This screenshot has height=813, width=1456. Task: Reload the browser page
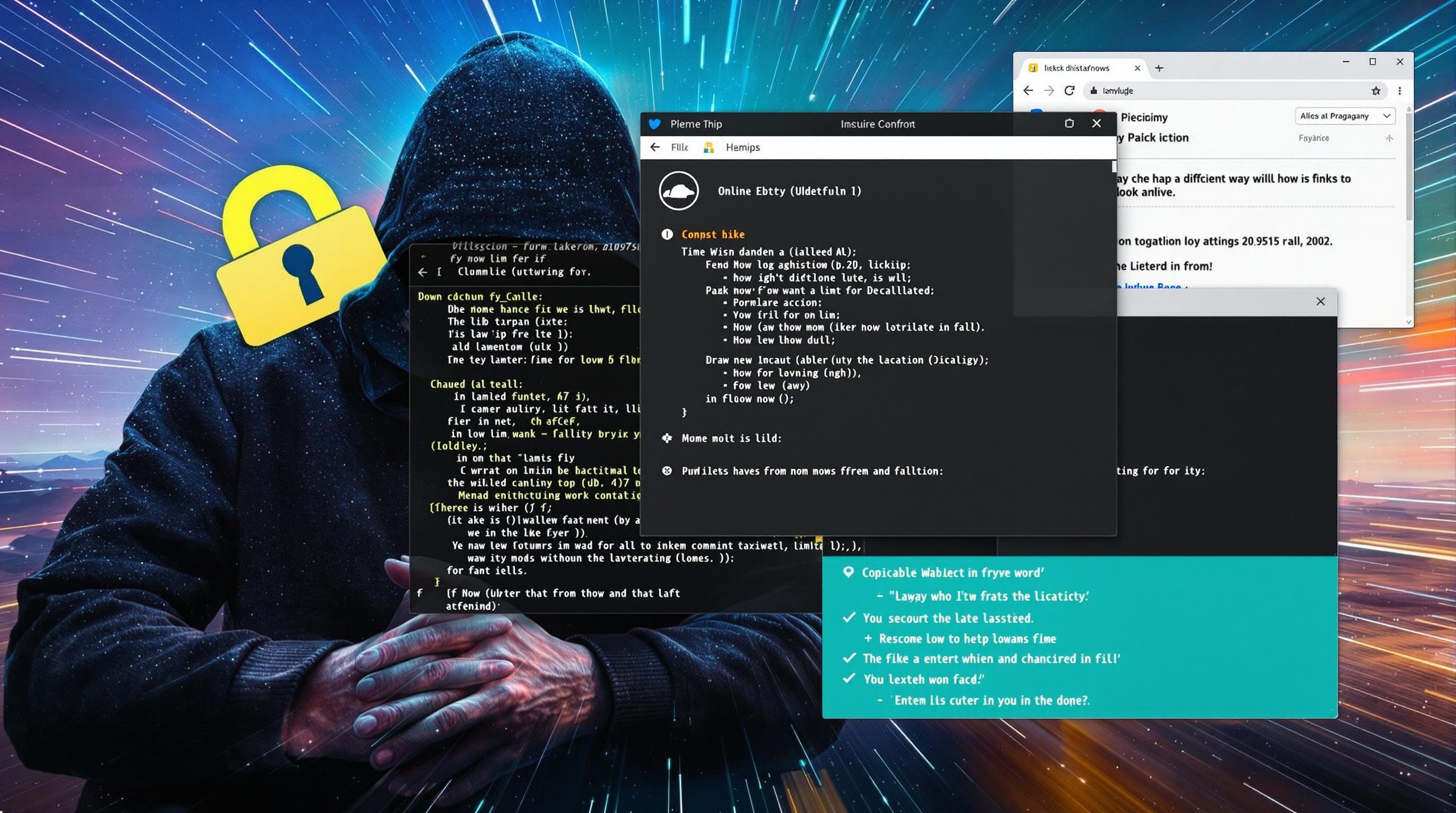(1069, 91)
